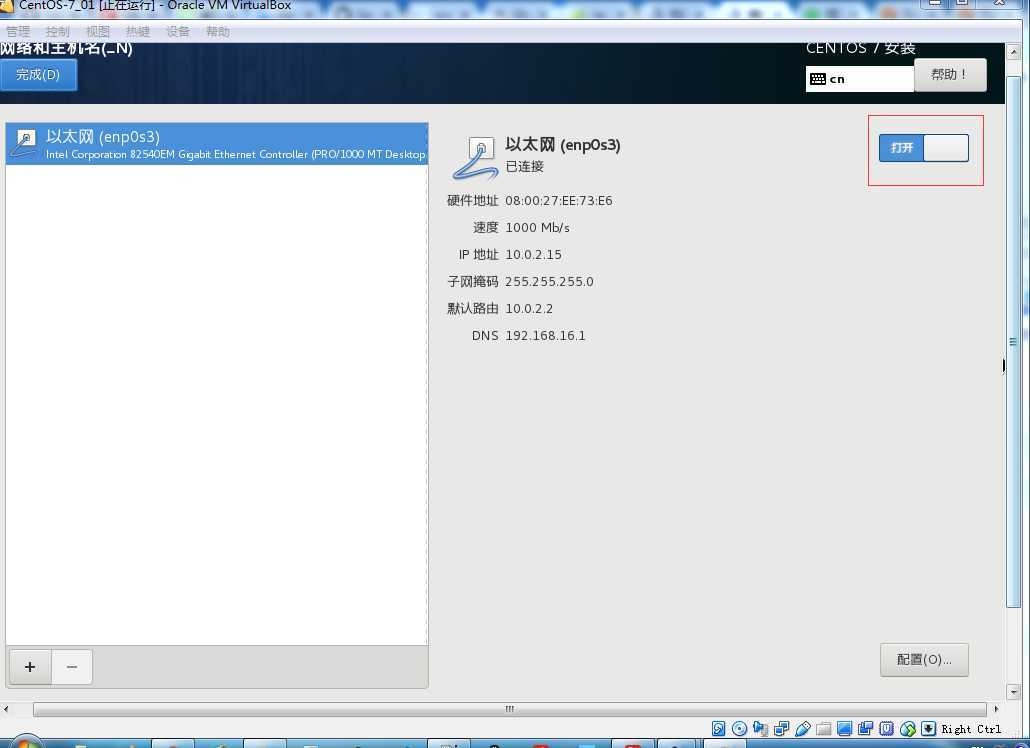Click the speed value 1000 Mb/s
Viewport: 1030px width, 748px height.
pos(537,228)
